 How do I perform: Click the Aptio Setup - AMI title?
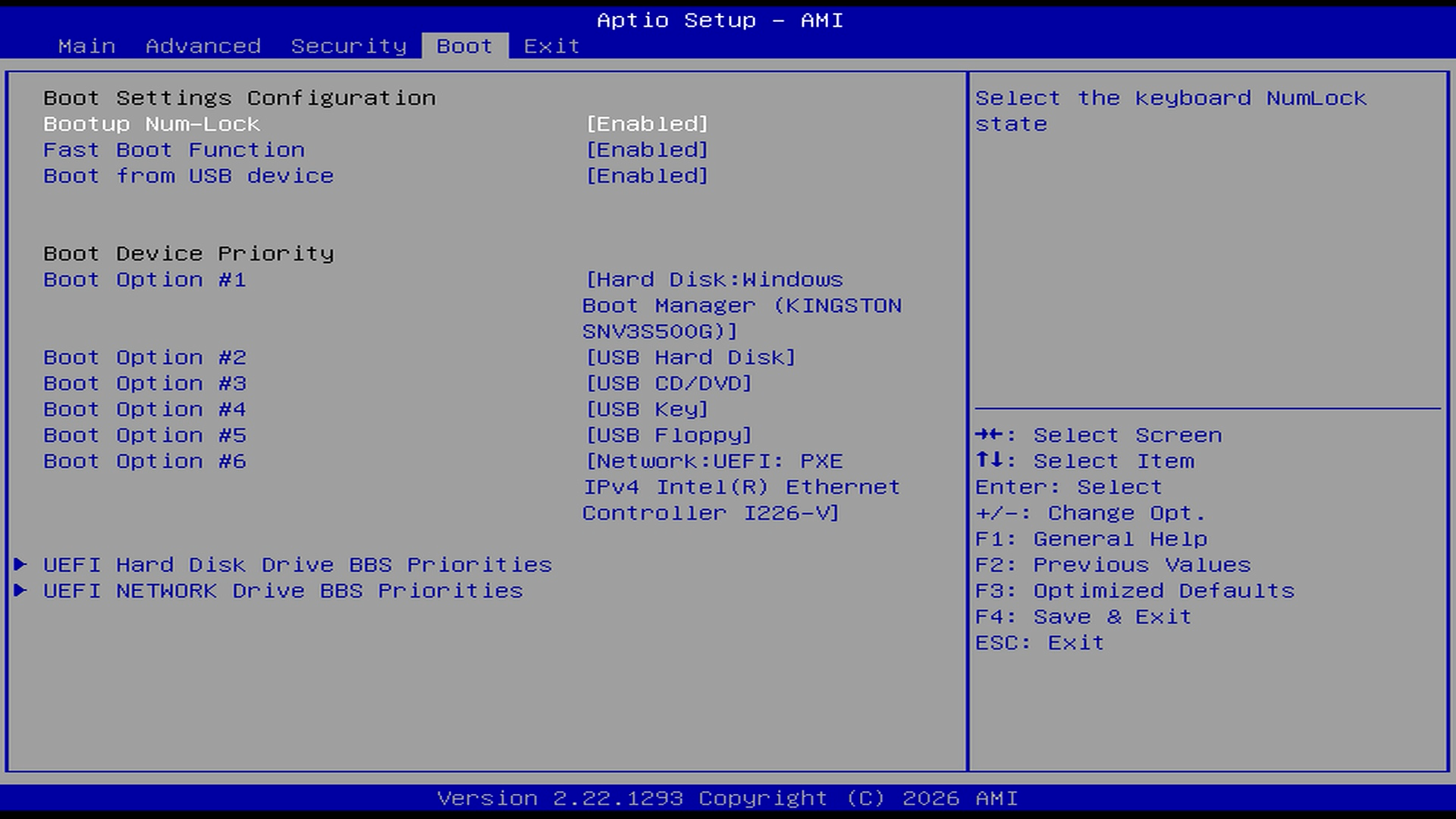[x=720, y=20]
